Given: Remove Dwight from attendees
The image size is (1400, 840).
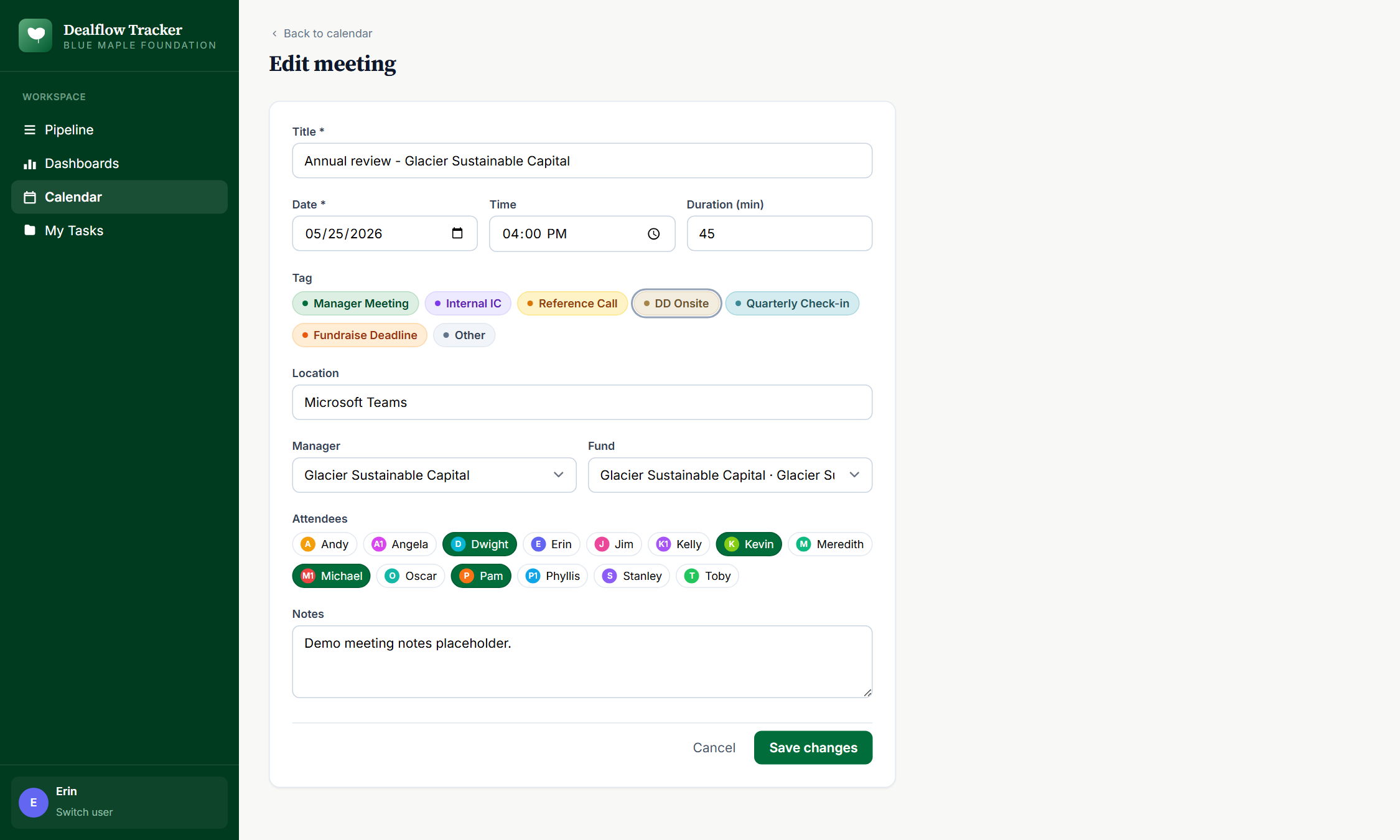Looking at the screenshot, I should click(480, 544).
